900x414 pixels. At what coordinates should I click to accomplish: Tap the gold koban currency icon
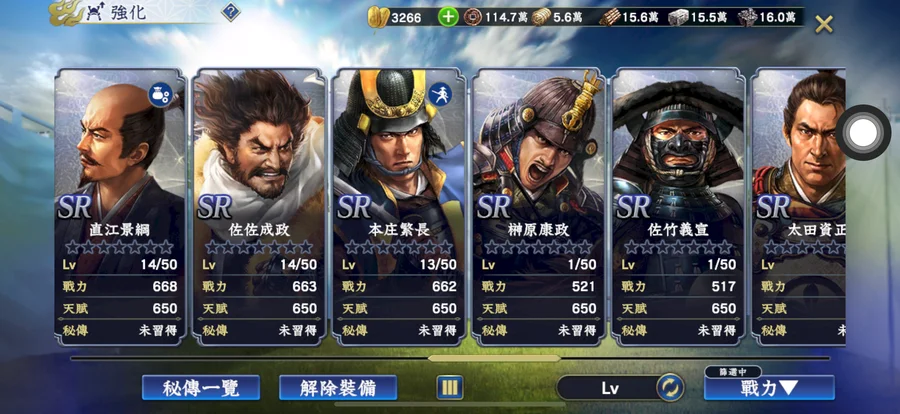pyautogui.click(x=378, y=17)
